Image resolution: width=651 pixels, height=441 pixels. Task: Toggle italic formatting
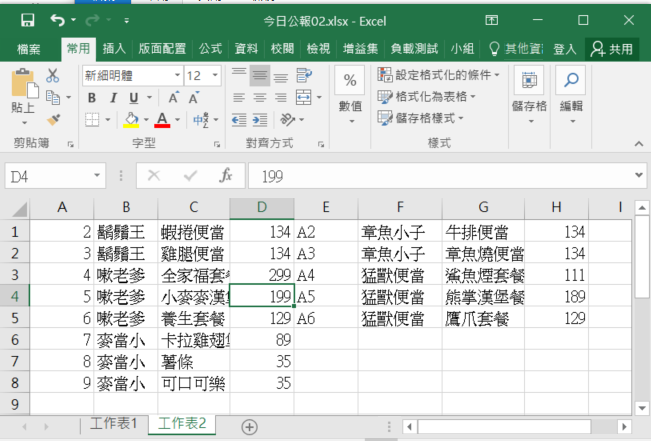(x=113, y=98)
